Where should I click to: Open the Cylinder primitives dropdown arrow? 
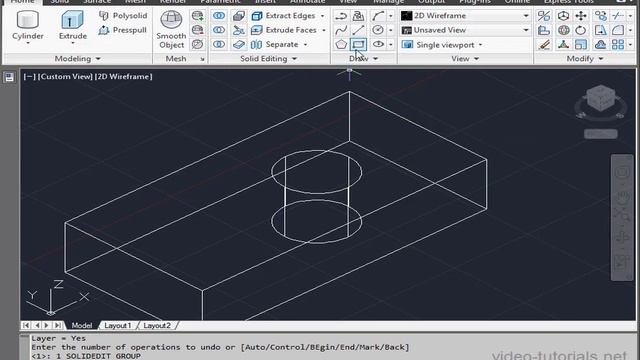click(x=27, y=43)
